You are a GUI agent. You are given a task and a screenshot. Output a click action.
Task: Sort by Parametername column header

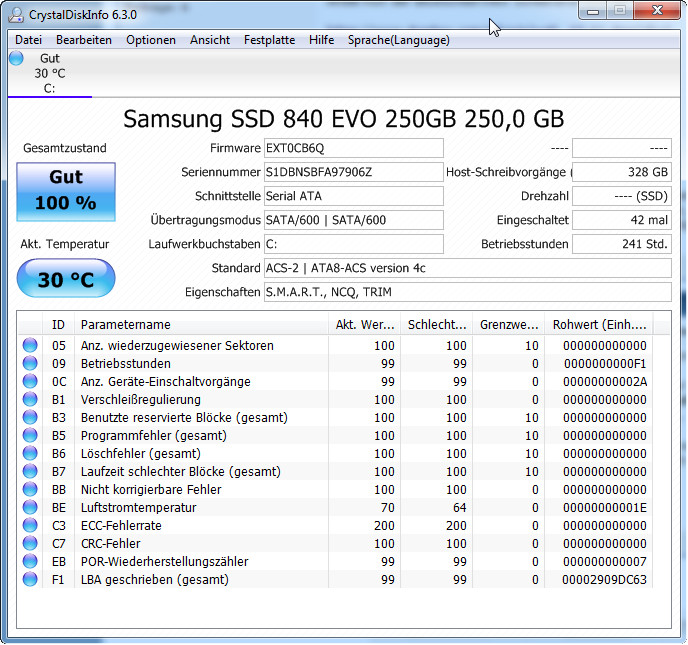point(201,325)
